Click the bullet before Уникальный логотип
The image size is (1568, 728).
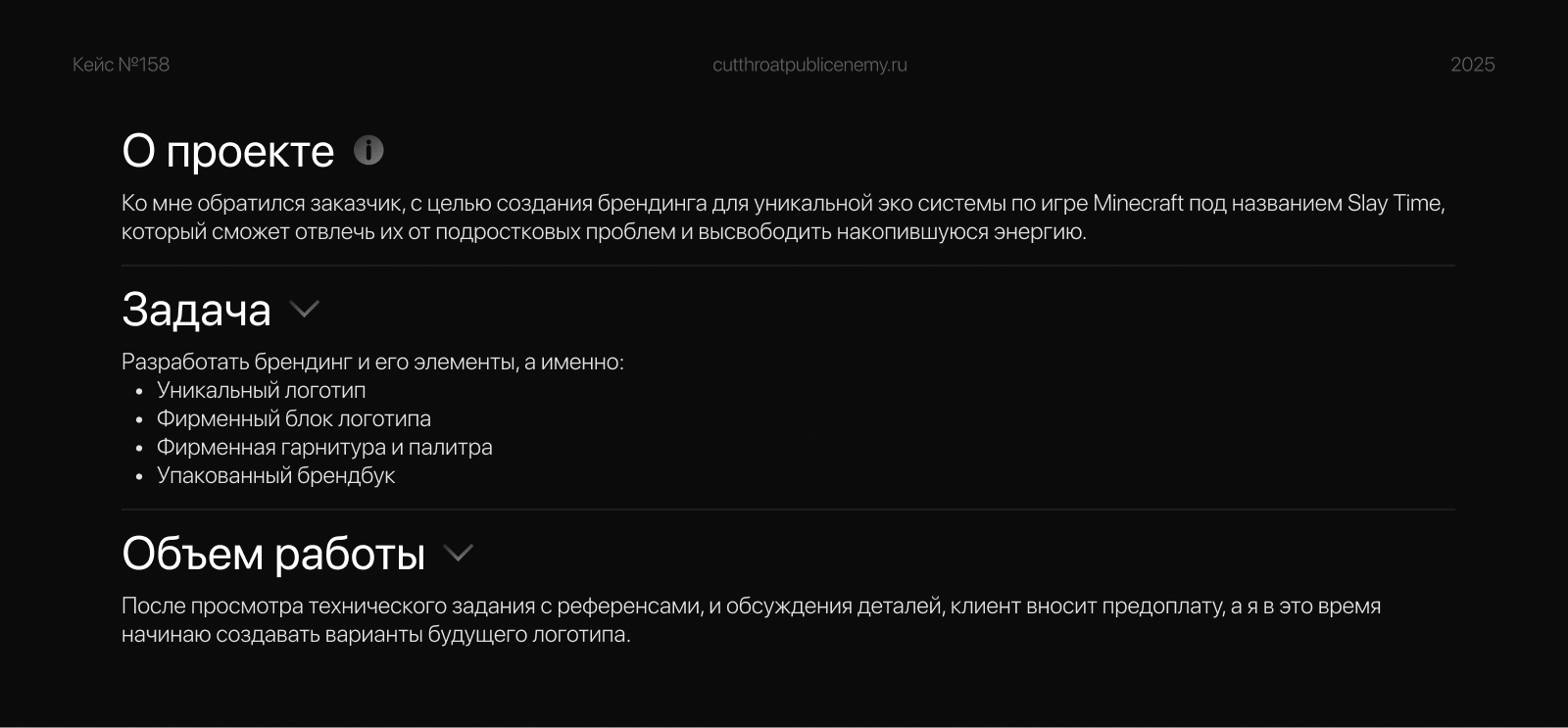pos(139,391)
